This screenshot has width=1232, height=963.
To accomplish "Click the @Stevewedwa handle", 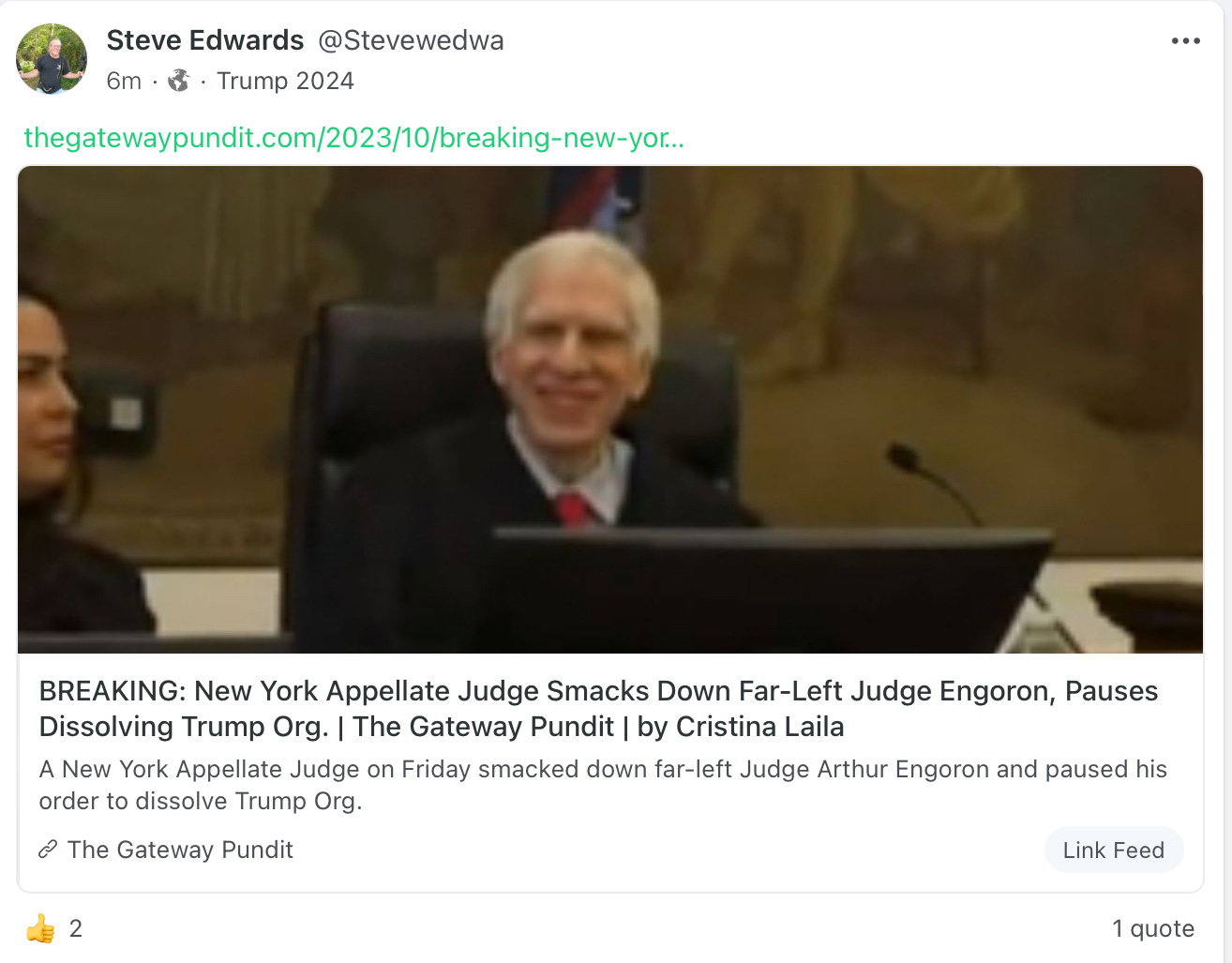I will (411, 40).
